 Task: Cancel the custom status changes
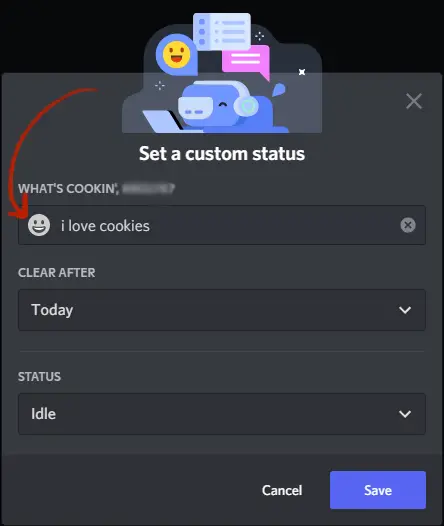click(282, 490)
